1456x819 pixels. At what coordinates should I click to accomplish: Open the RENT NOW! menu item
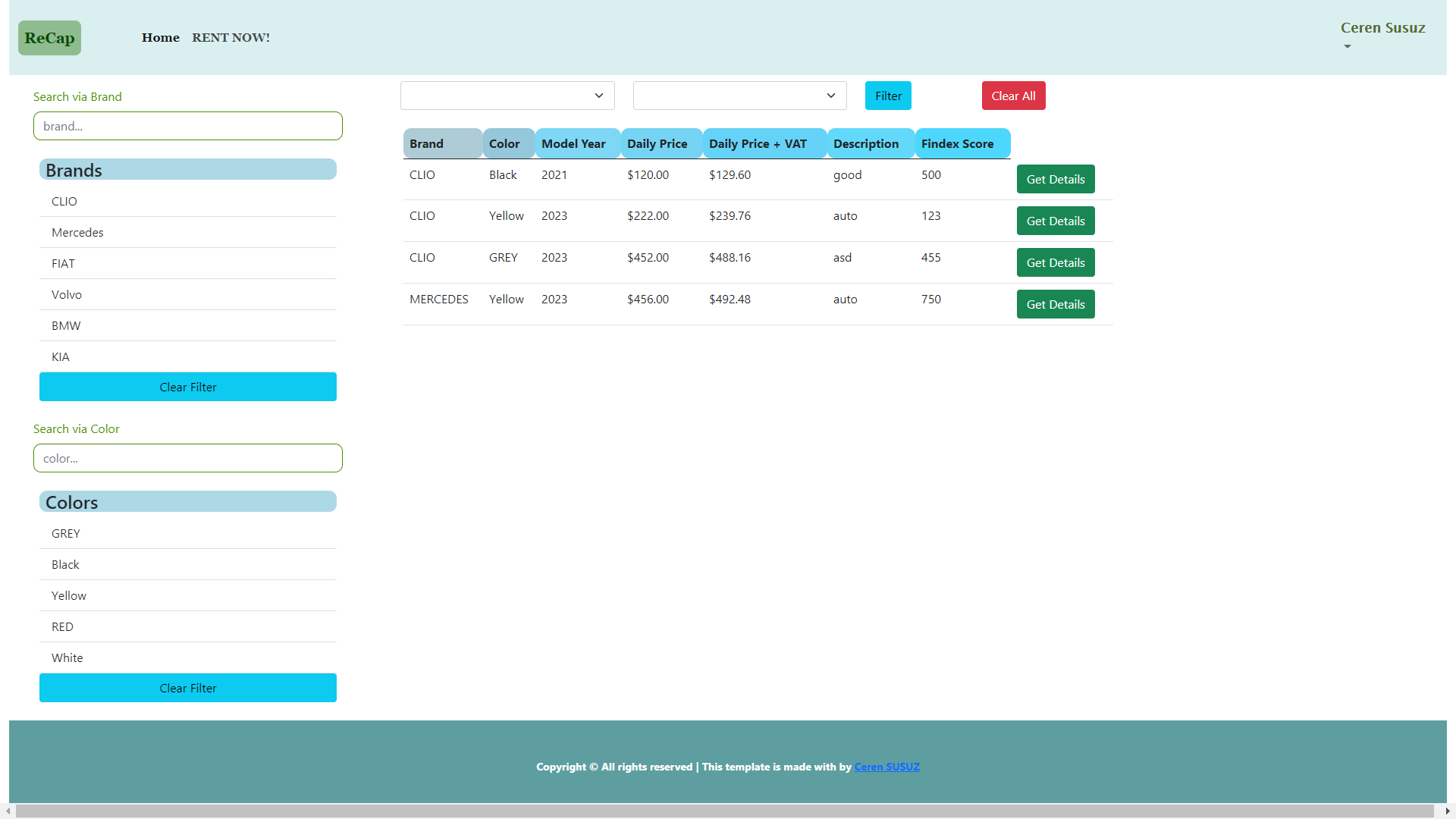tap(231, 38)
